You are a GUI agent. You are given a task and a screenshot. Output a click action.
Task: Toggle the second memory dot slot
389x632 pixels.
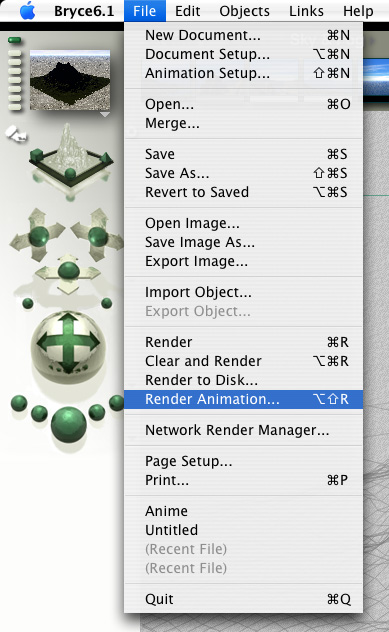pyautogui.click(x=14, y=53)
